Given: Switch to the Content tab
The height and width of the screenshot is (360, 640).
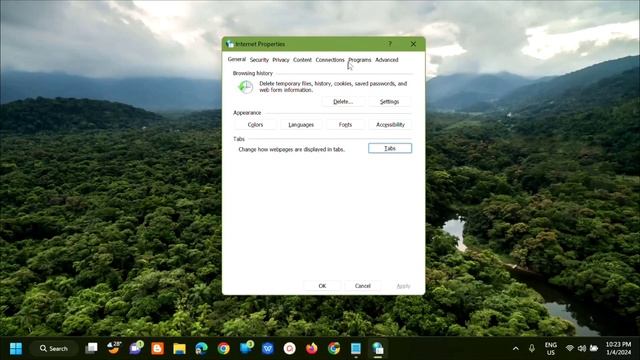Looking at the screenshot, I should (x=302, y=60).
